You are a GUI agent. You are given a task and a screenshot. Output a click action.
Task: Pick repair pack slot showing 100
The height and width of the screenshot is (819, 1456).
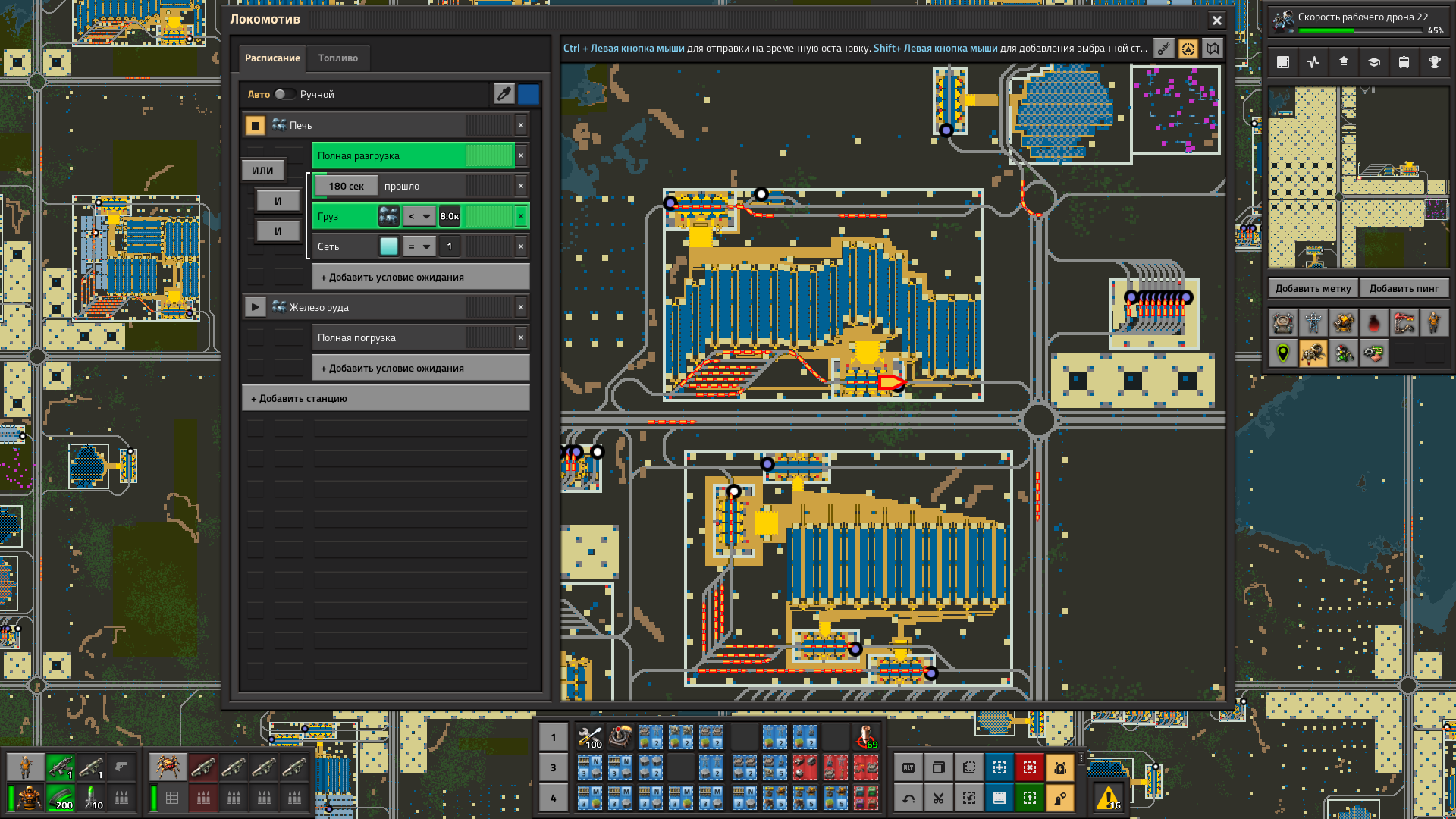pyautogui.click(x=590, y=737)
